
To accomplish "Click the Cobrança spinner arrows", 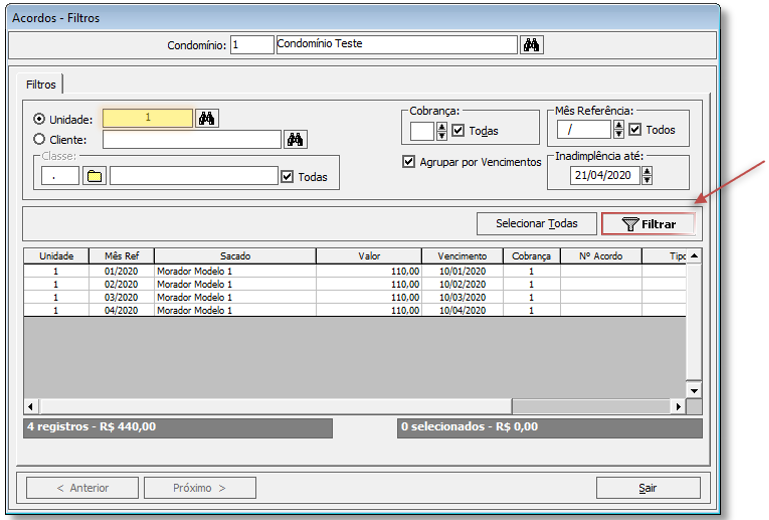I will coord(442,130).
